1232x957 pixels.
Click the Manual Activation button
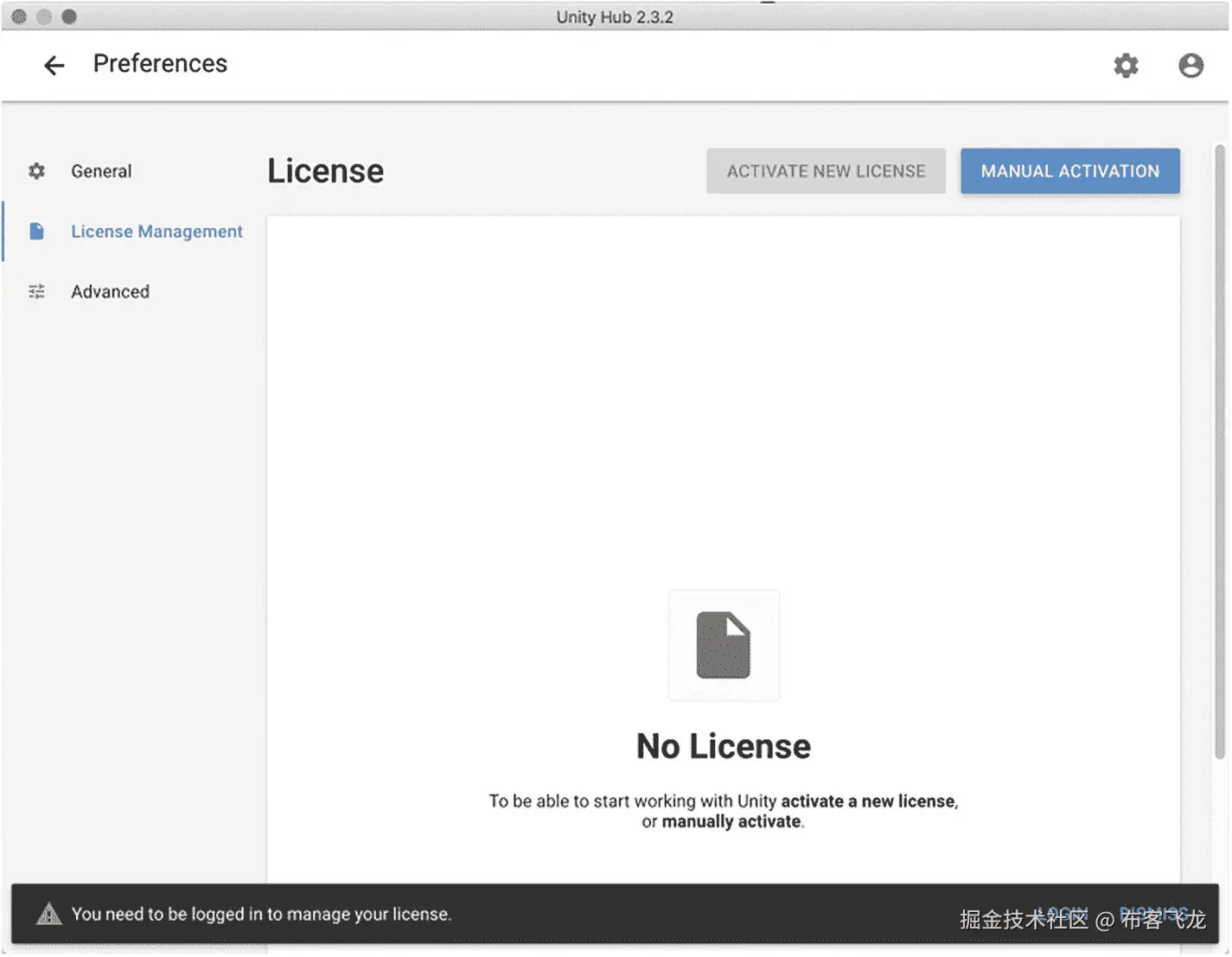[x=1070, y=171]
